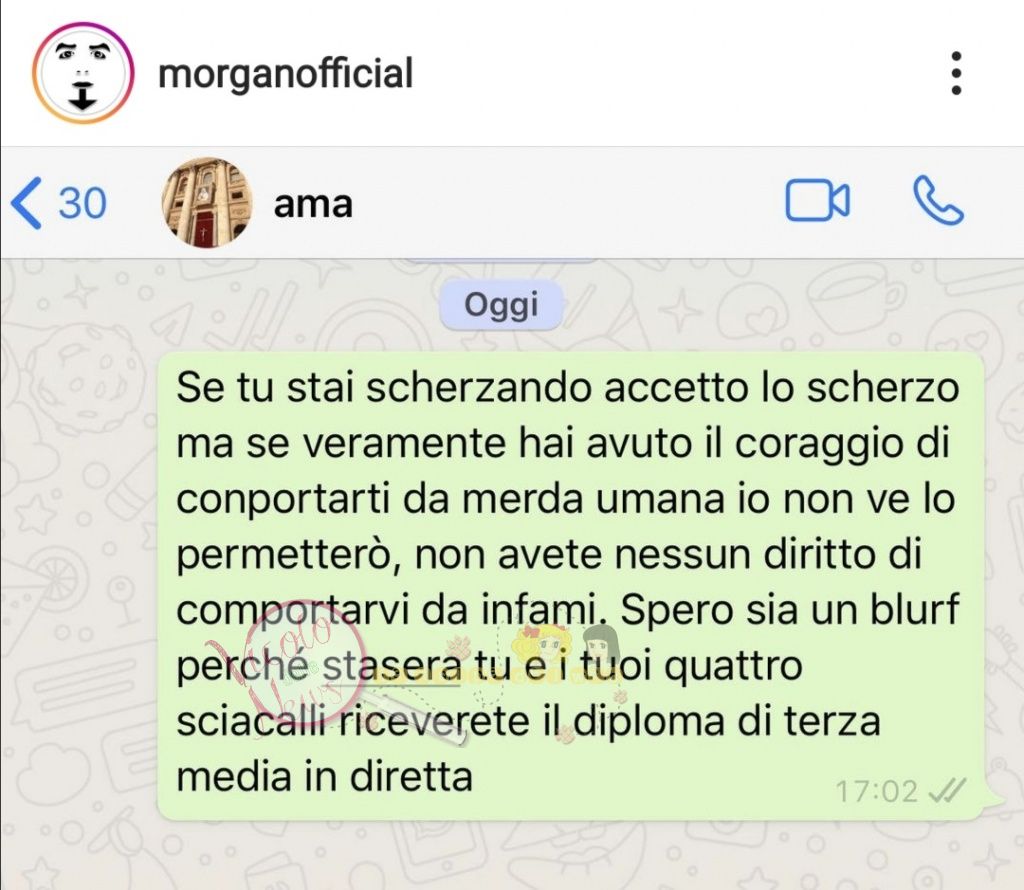The width and height of the screenshot is (1024, 890).
Task: Go back using the blue chevron arrow
Action: [x=27, y=203]
